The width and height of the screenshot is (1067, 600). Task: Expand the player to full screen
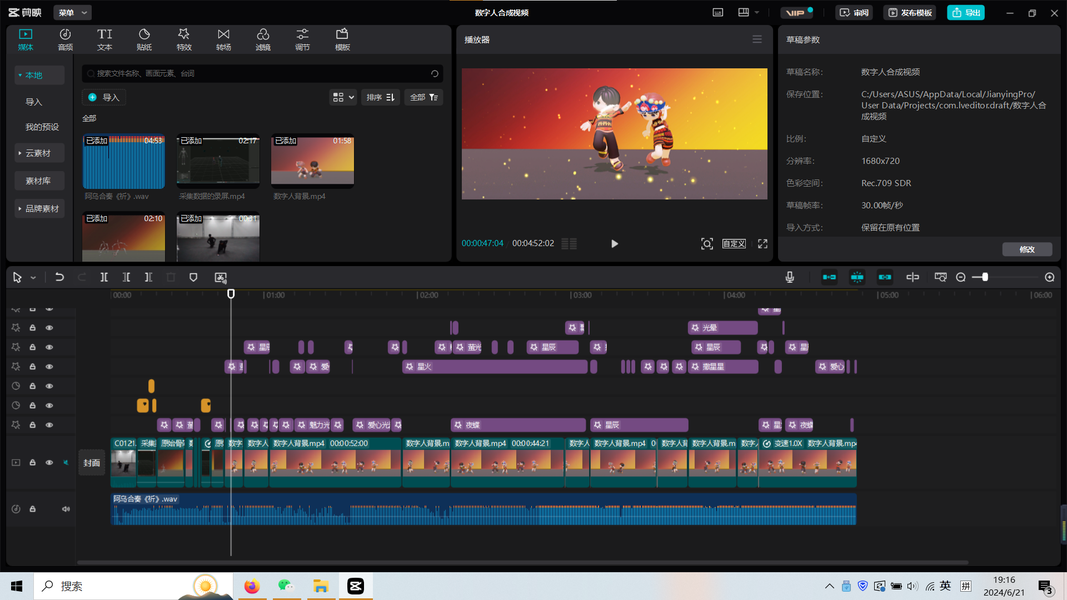pos(763,244)
